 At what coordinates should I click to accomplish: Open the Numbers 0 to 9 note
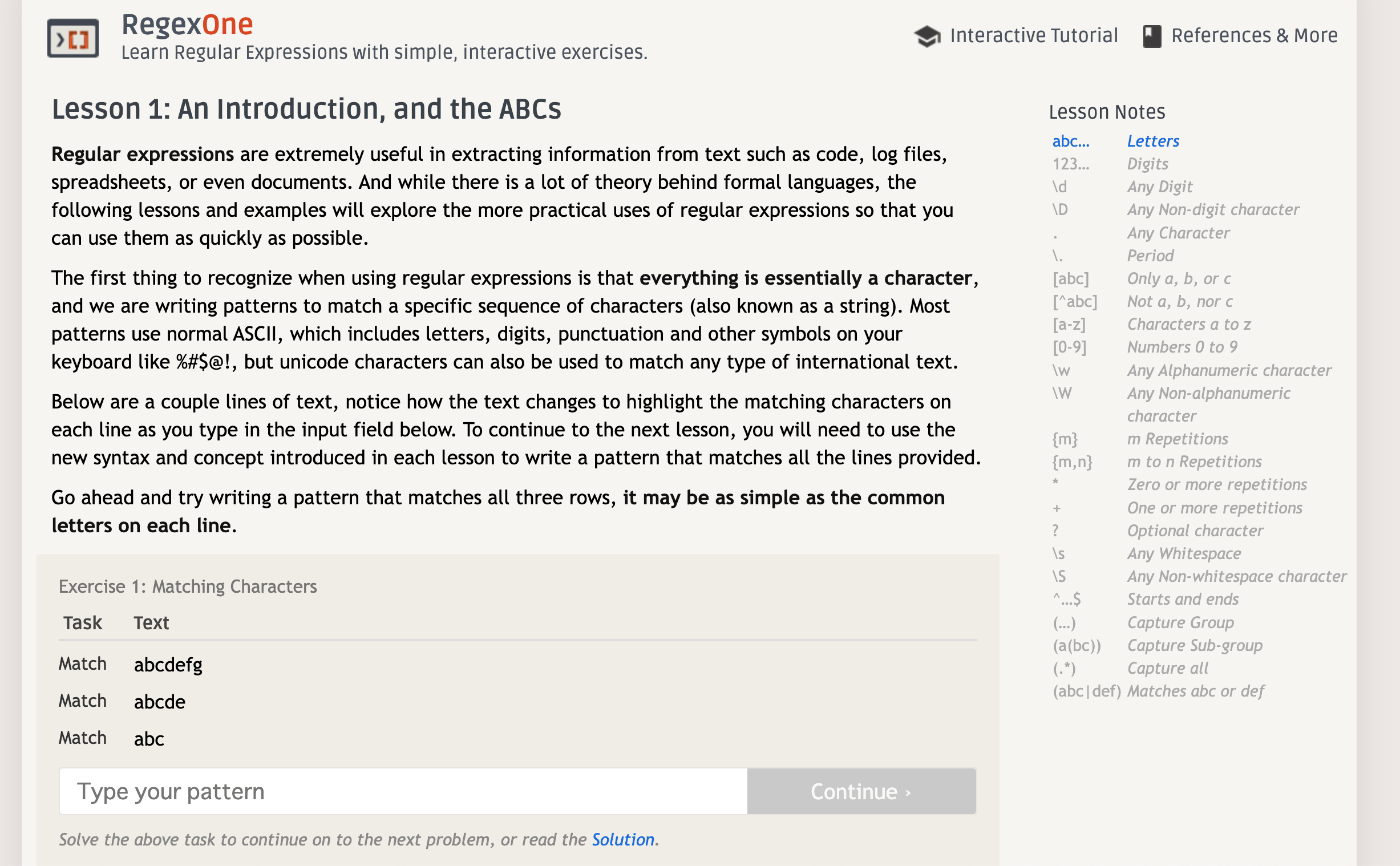pos(1182,348)
